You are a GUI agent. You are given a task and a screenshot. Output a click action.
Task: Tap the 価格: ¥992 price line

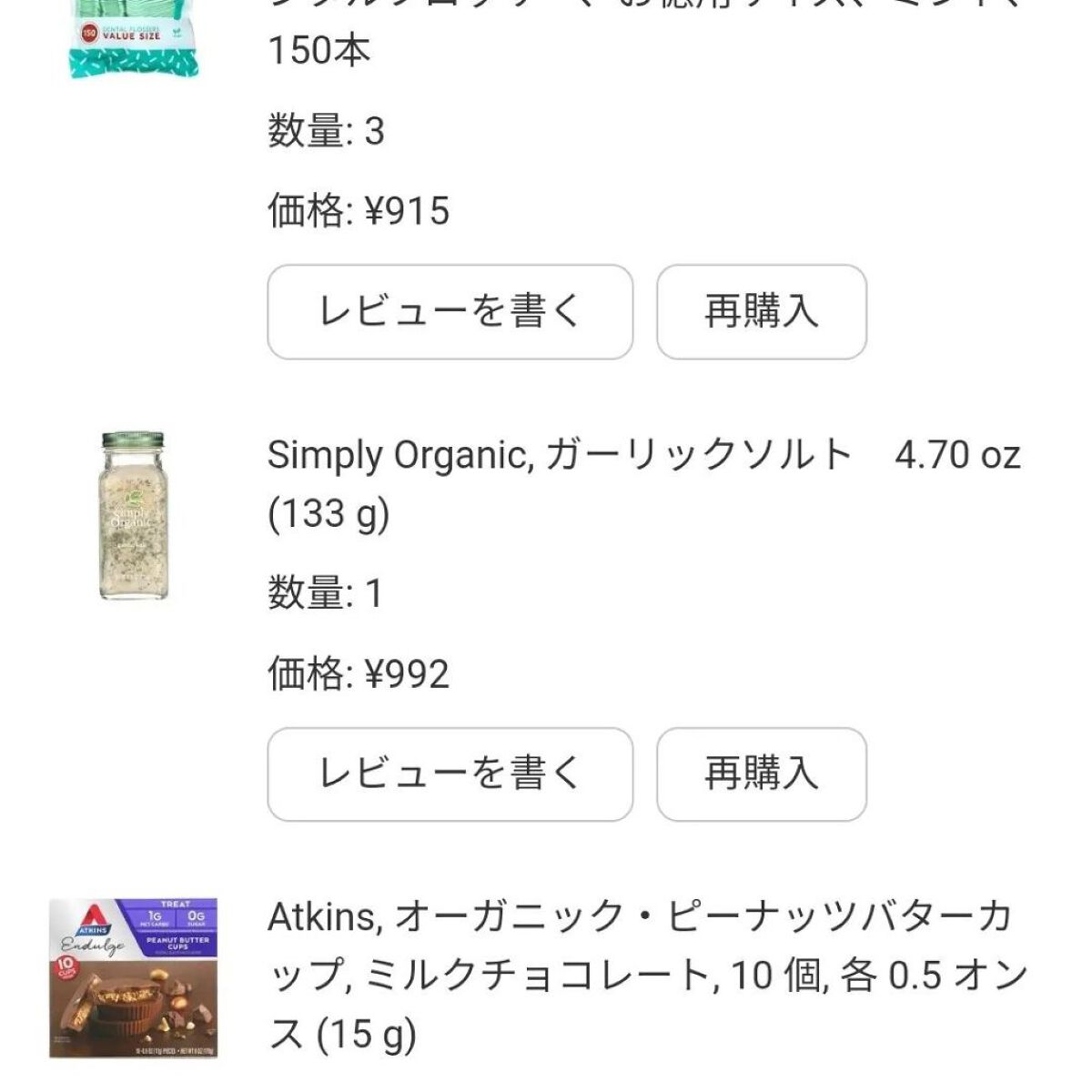pyautogui.click(x=359, y=674)
